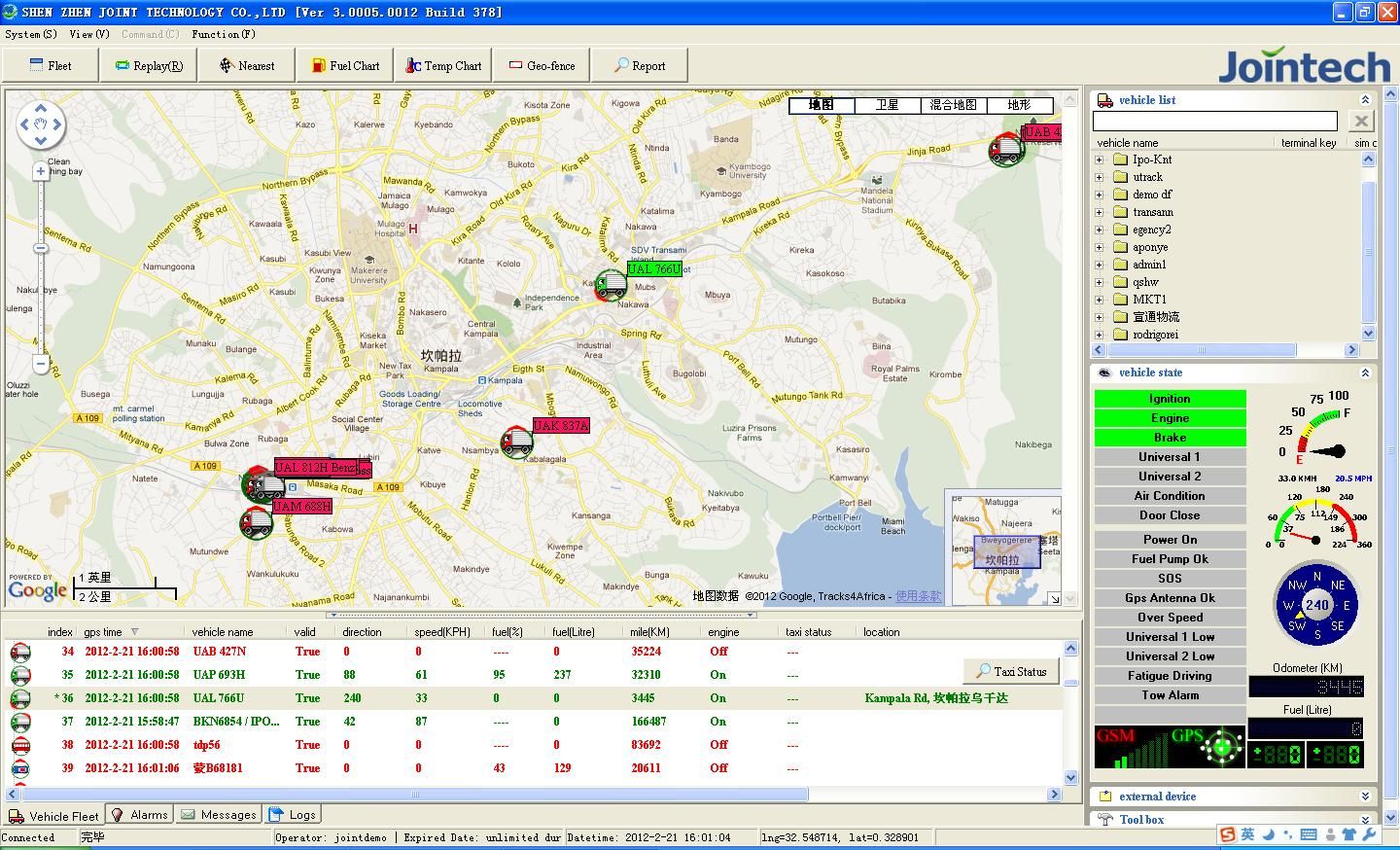Expand the utrack vehicle group

[x=1100, y=177]
